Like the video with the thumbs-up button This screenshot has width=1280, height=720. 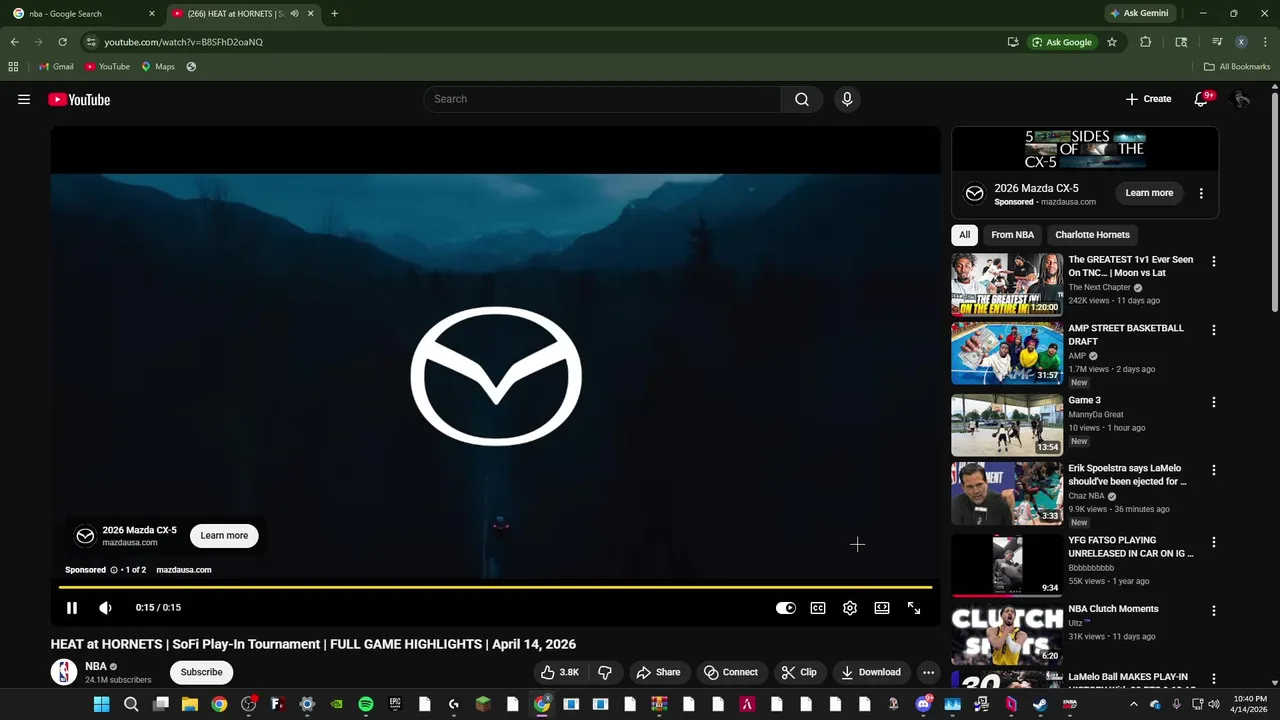(560, 672)
